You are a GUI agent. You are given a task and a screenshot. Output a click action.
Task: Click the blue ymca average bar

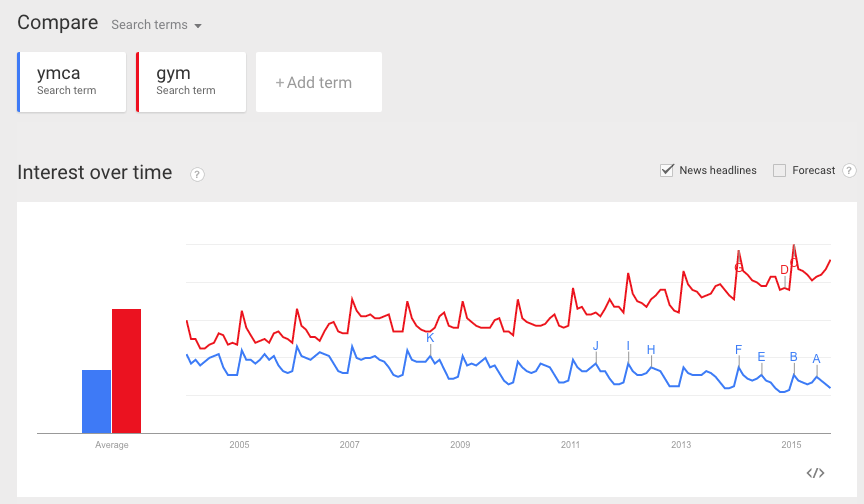coord(96,402)
